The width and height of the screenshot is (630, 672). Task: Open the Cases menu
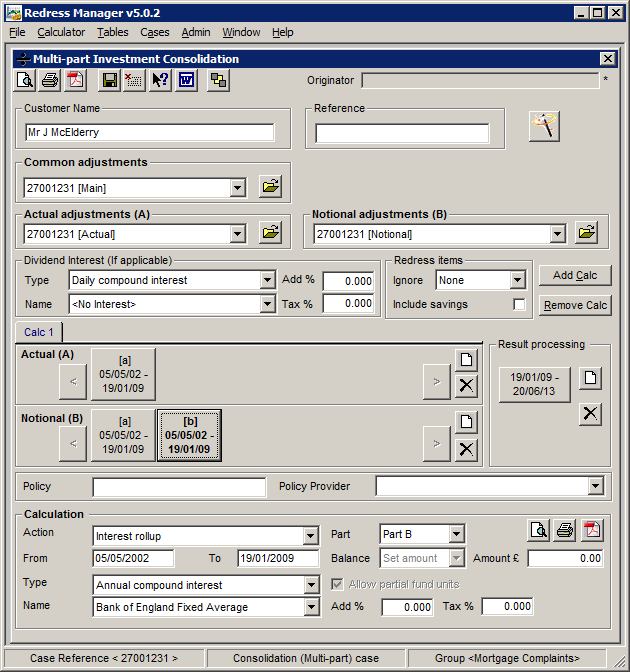tap(155, 32)
